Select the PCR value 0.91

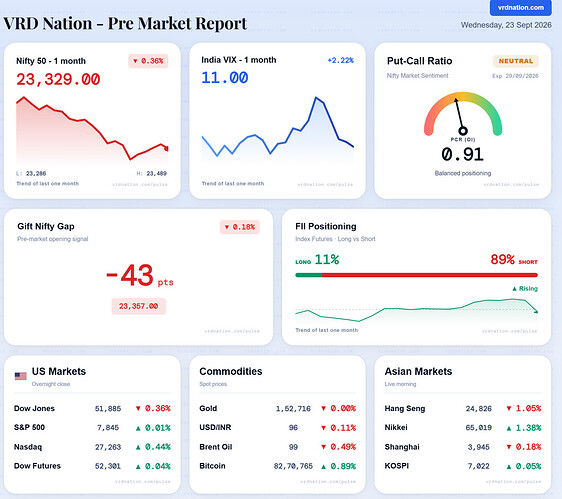[x=463, y=155]
